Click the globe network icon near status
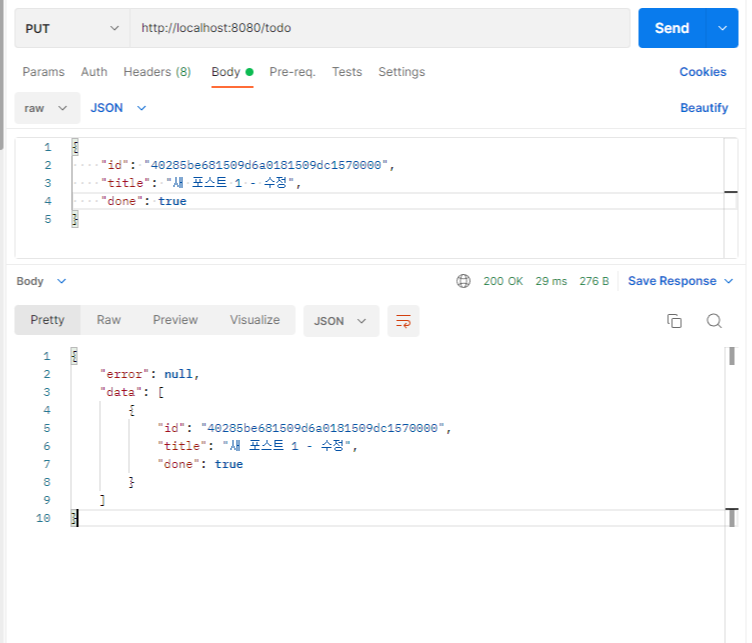This screenshot has width=752, height=643. [x=463, y=281]
